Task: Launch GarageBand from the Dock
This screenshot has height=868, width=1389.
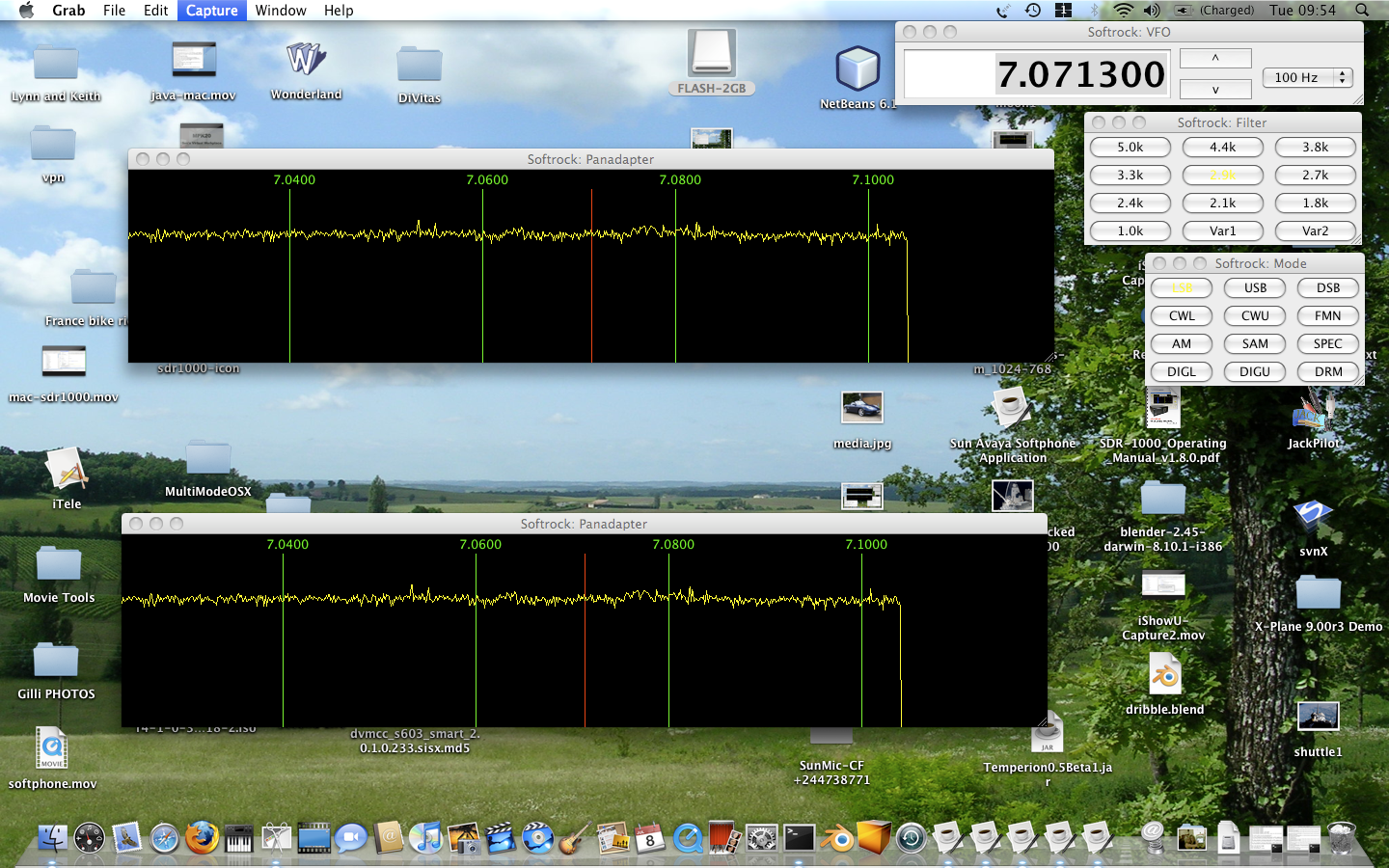Action: coord(575,837)
